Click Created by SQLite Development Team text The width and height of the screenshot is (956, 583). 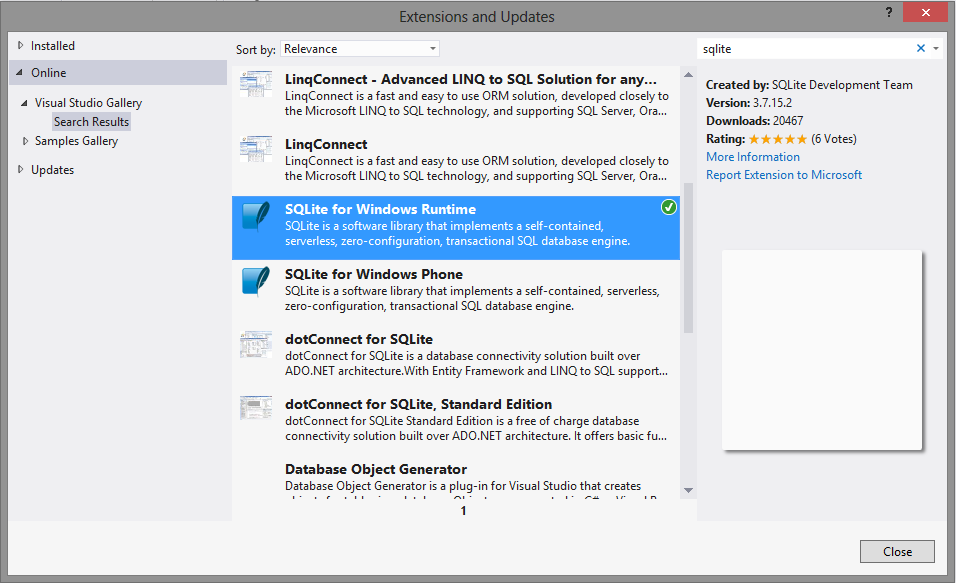(x=809, y=85)
